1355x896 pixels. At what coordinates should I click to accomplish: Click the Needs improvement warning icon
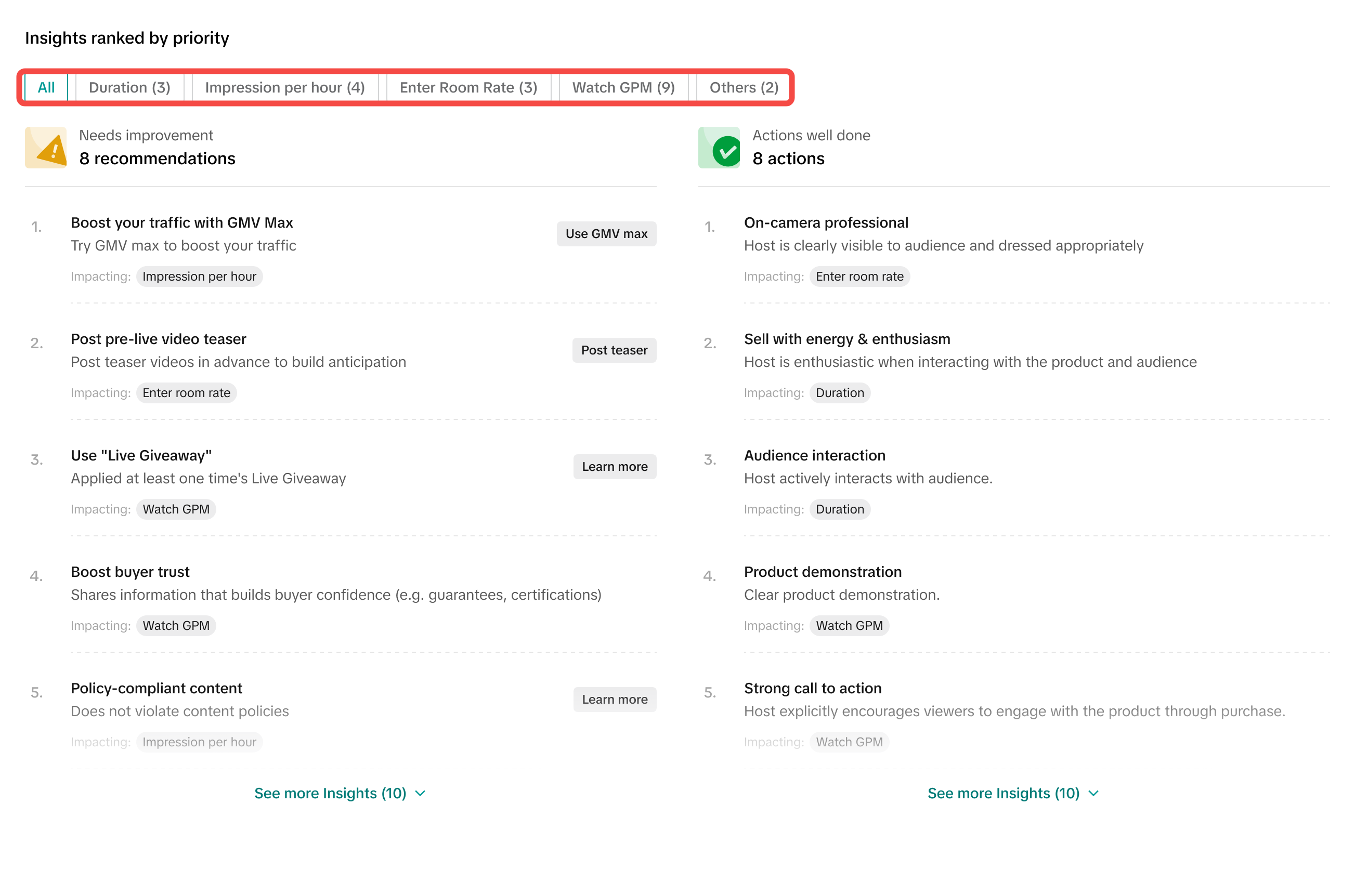coord(46,148)
